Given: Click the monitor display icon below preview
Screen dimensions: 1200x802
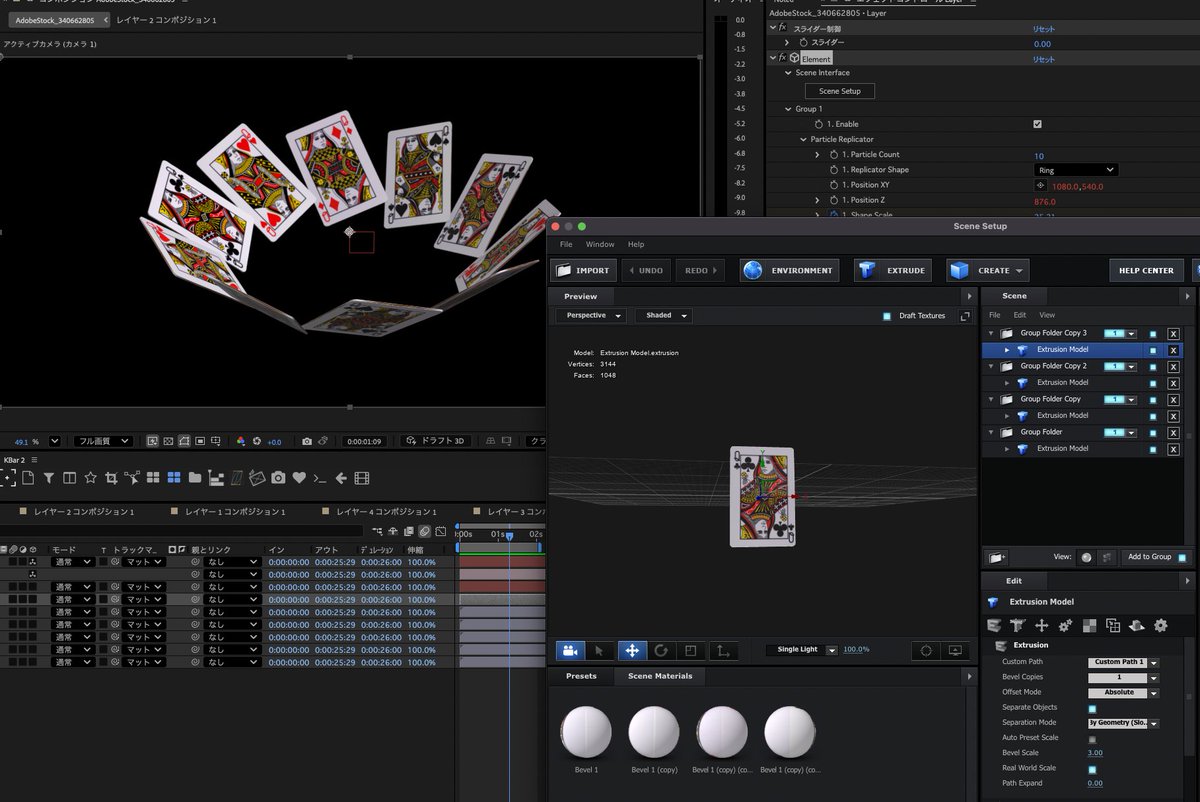Looking at the screenshot, I should [x=955, y=650].
